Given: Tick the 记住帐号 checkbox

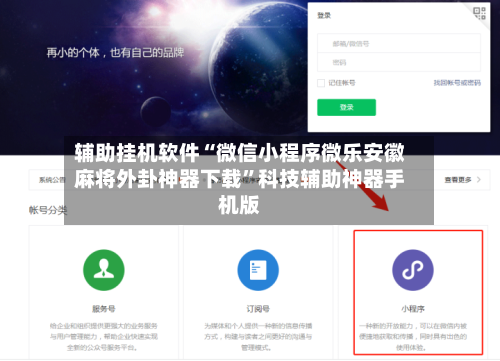Looking at the screenshot, I should pyautogui.click(x=321, y=83).
